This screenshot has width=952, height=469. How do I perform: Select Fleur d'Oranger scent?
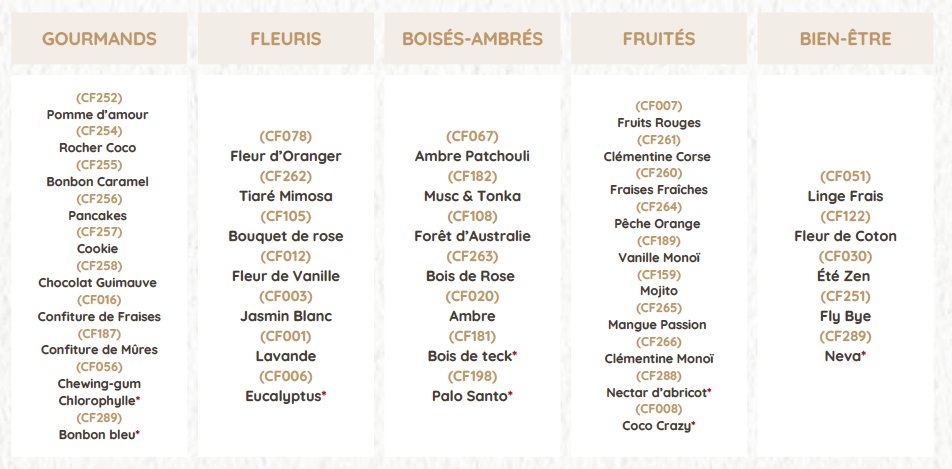285,156
